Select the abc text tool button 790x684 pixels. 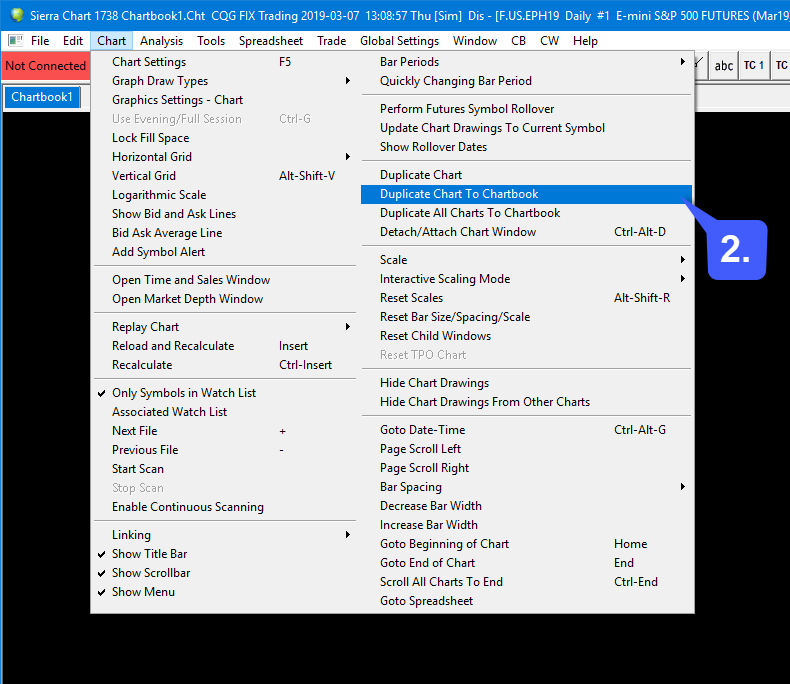pos(723,65)
